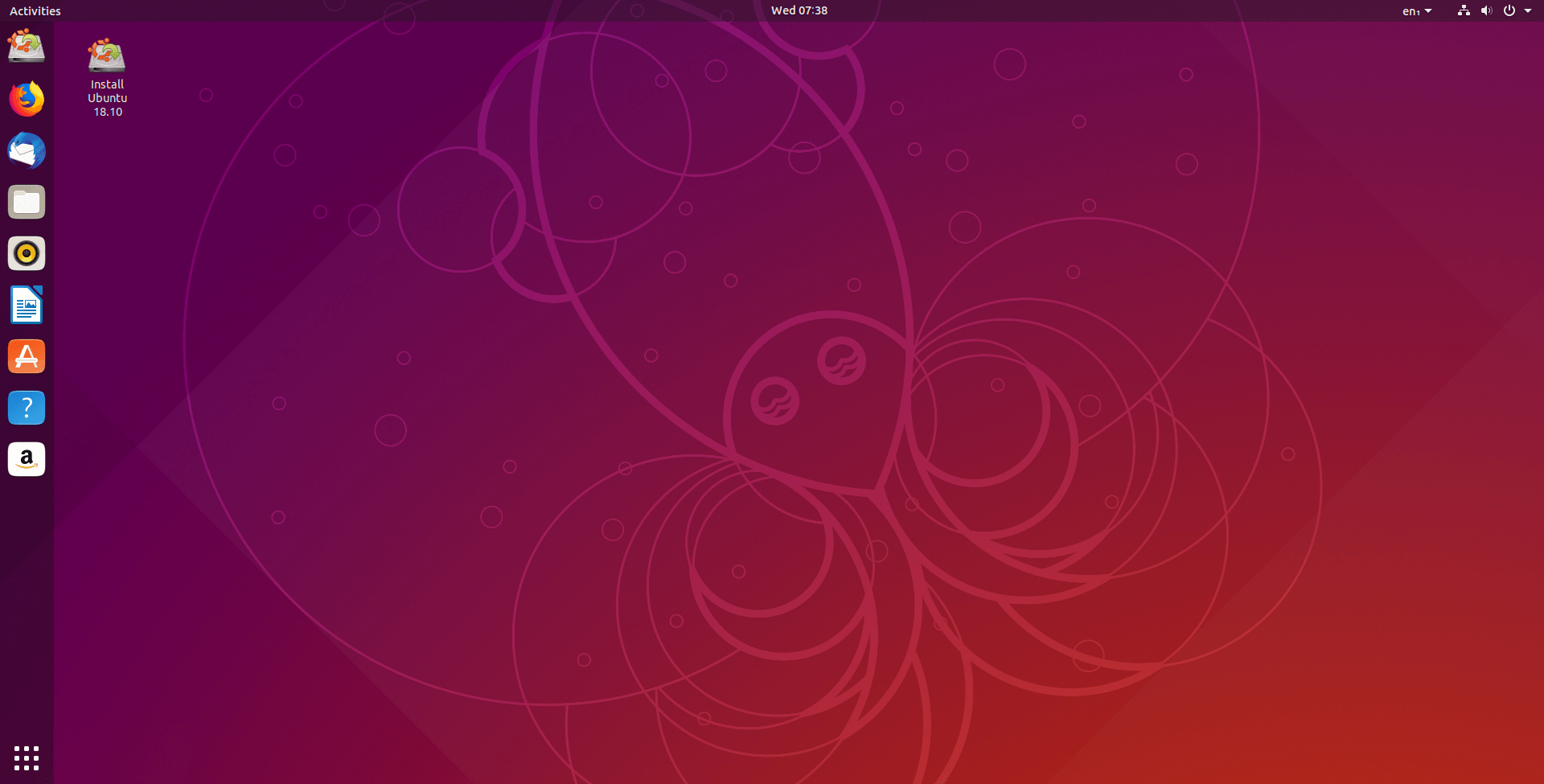The image size is (1544, 784).
Task: Expand the system menu arrow
Action: [x=1528, y=10]
